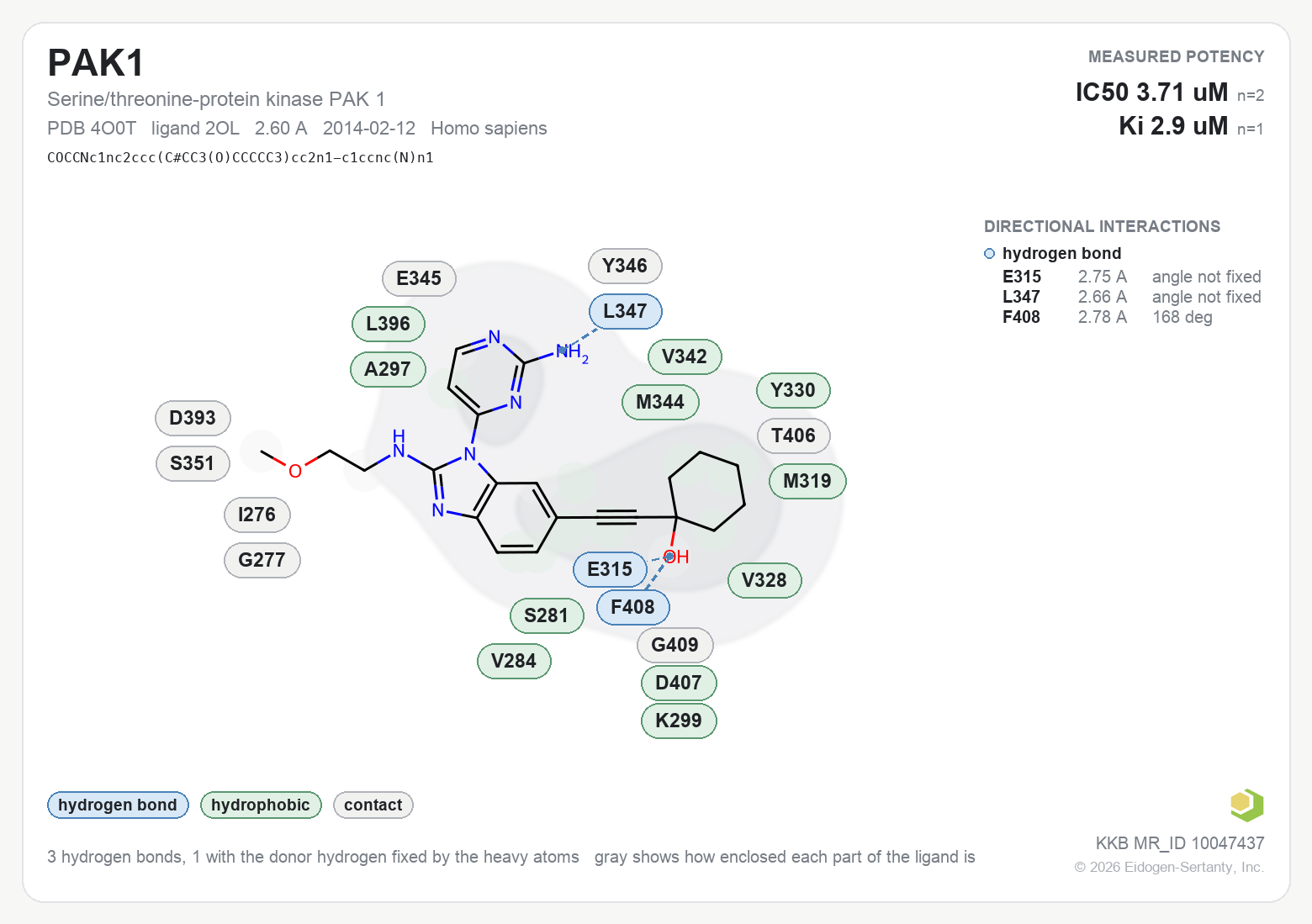Select residue V342

tap(685, 356)
